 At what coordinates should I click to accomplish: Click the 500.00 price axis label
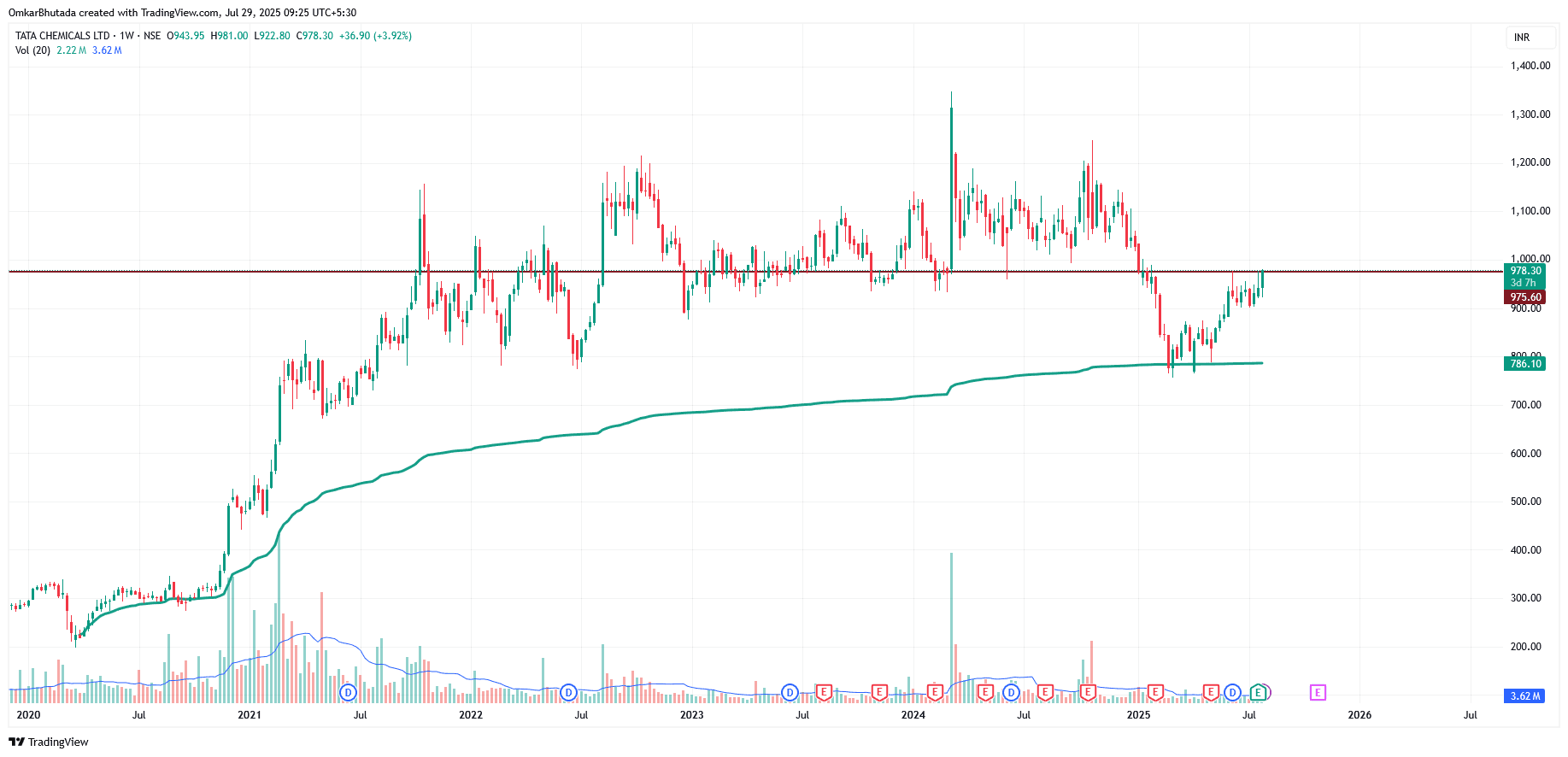1526,502
